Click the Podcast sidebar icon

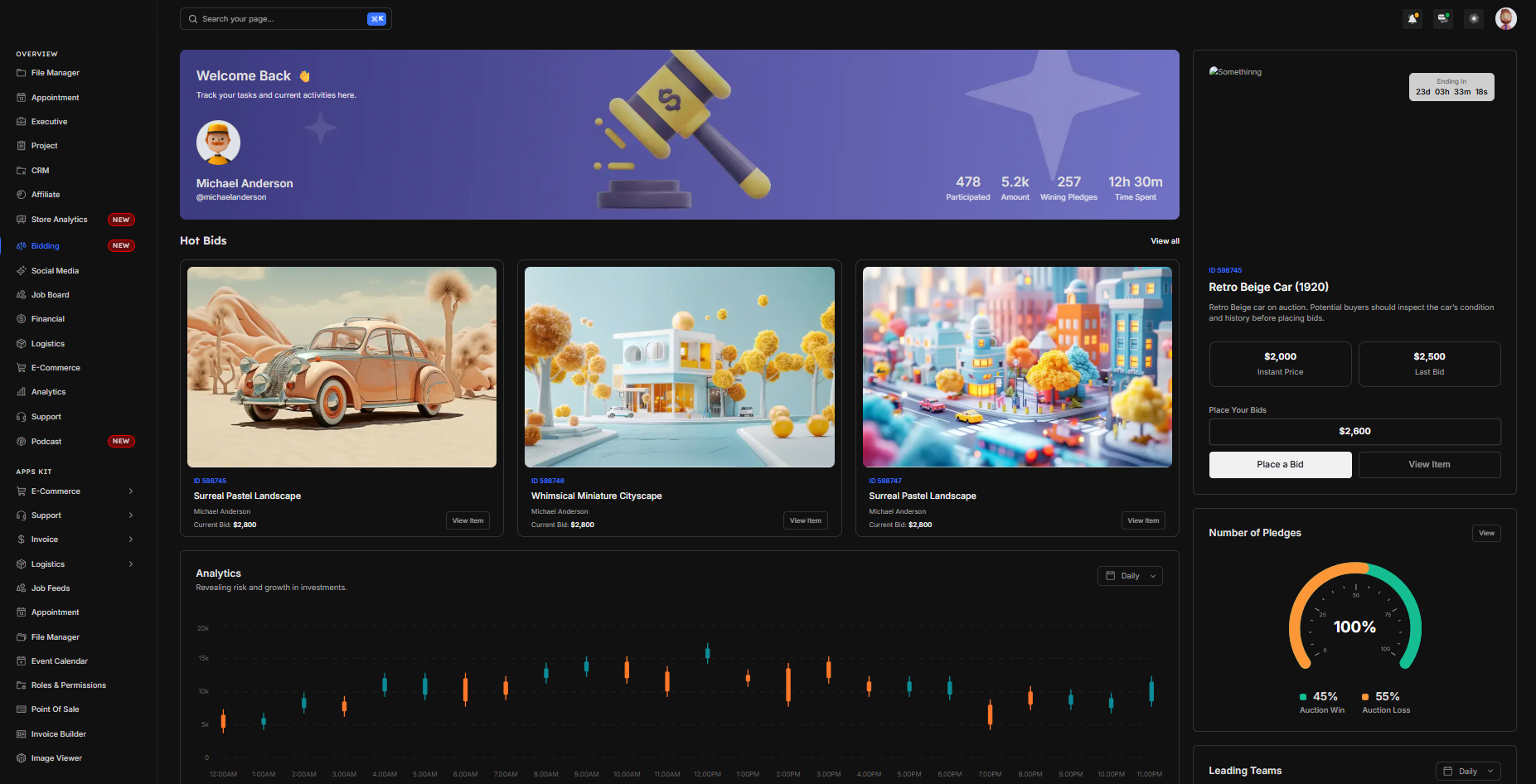pos(22,442)
